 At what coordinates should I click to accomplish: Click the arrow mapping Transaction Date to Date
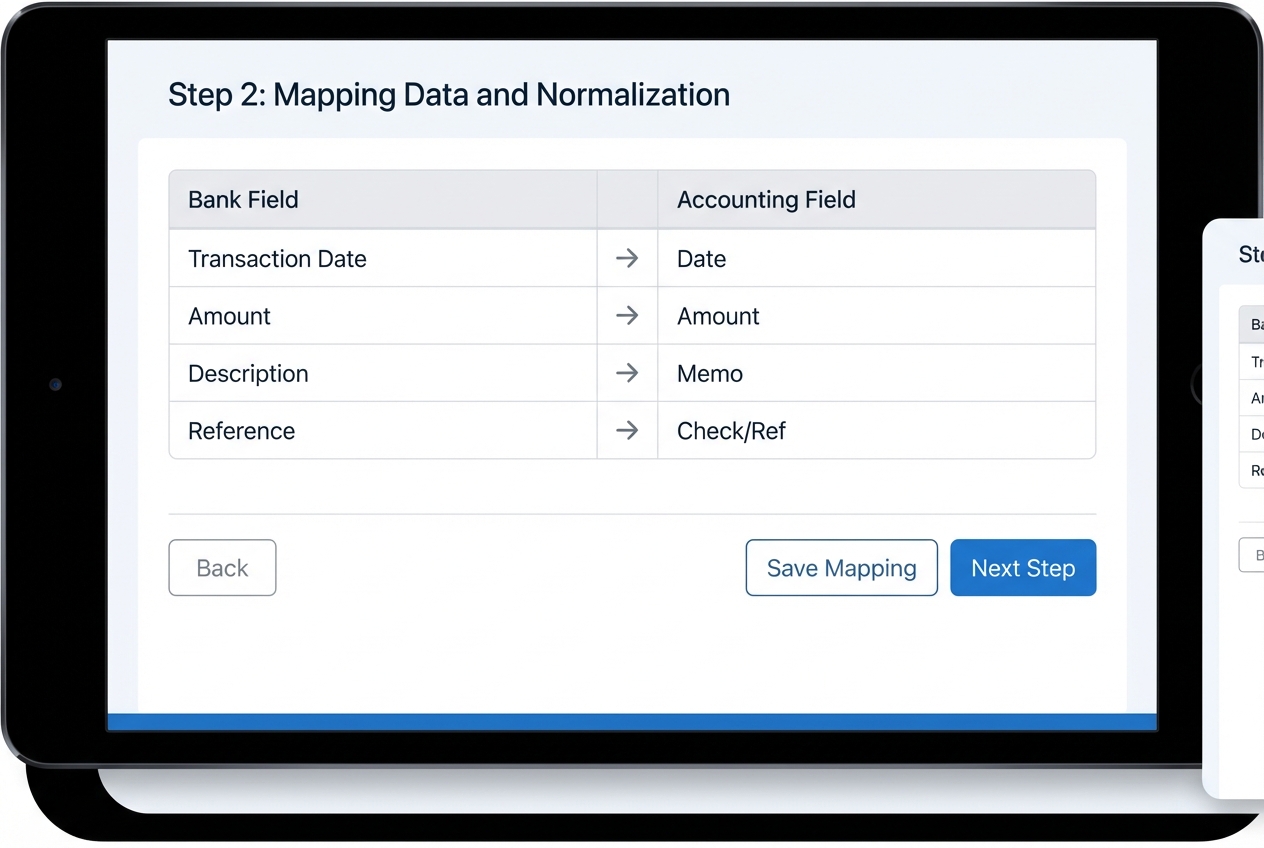coord(627,258)
